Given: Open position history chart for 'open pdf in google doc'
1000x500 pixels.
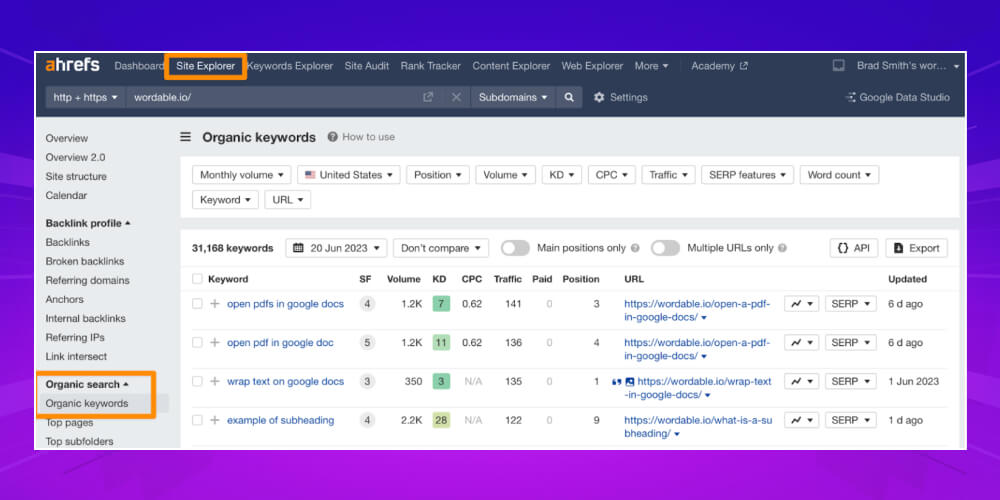Looking at the screenshot, I should pos(802,342).
